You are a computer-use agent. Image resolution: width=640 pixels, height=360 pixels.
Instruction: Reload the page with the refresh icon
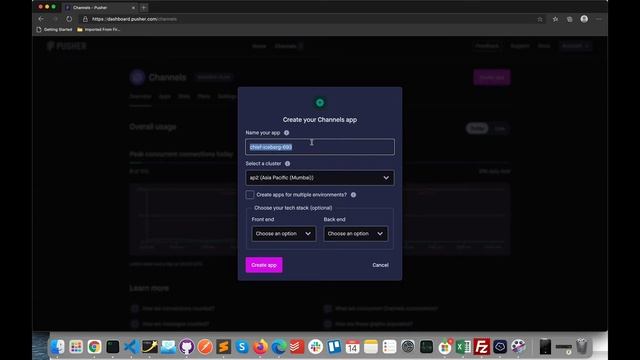pos(69,19)
